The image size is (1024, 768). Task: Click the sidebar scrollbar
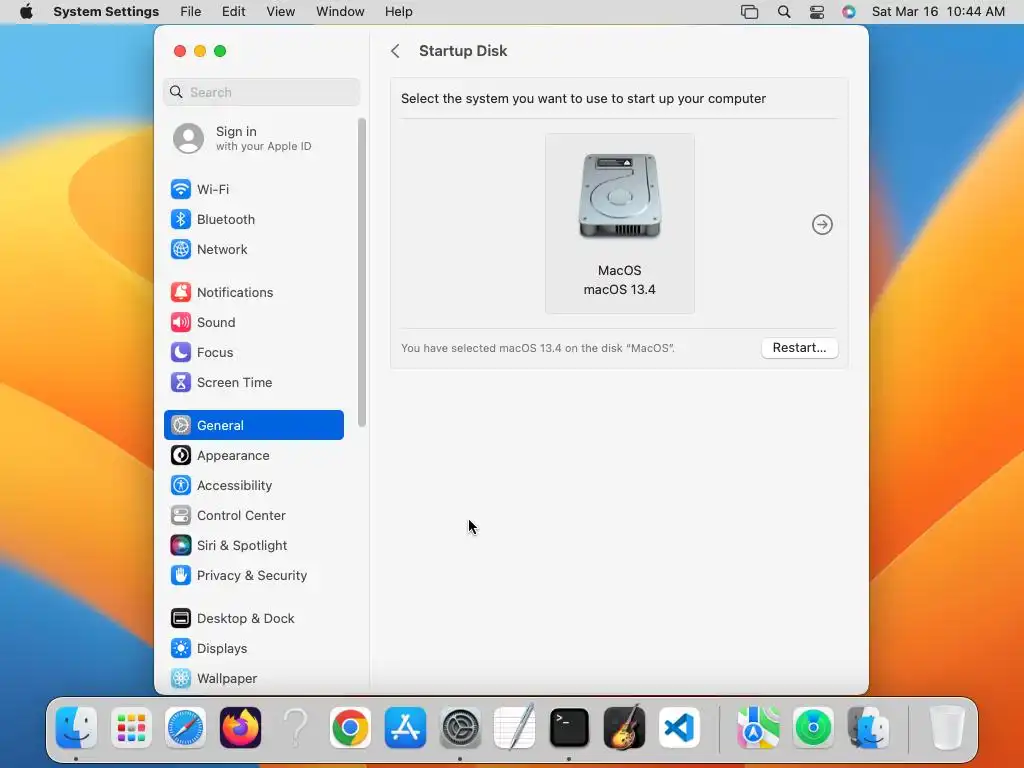pos(362,272)
